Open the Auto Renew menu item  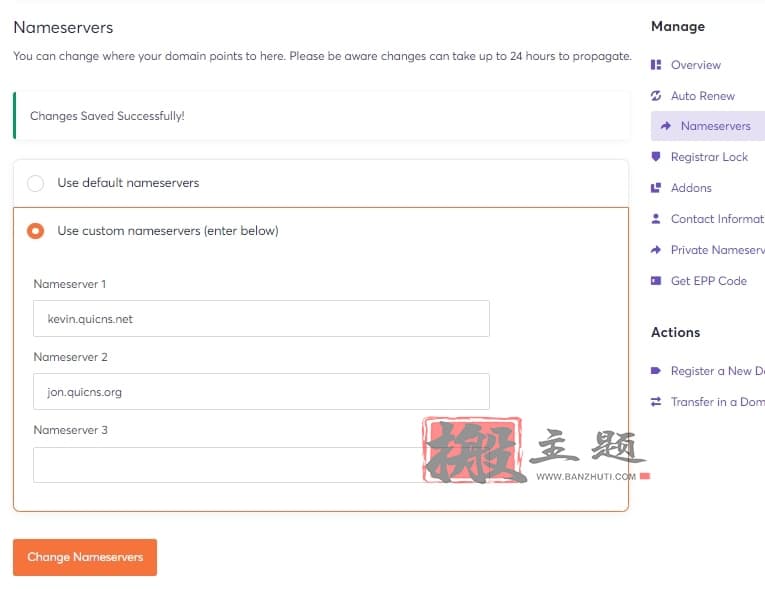[703, 96]
